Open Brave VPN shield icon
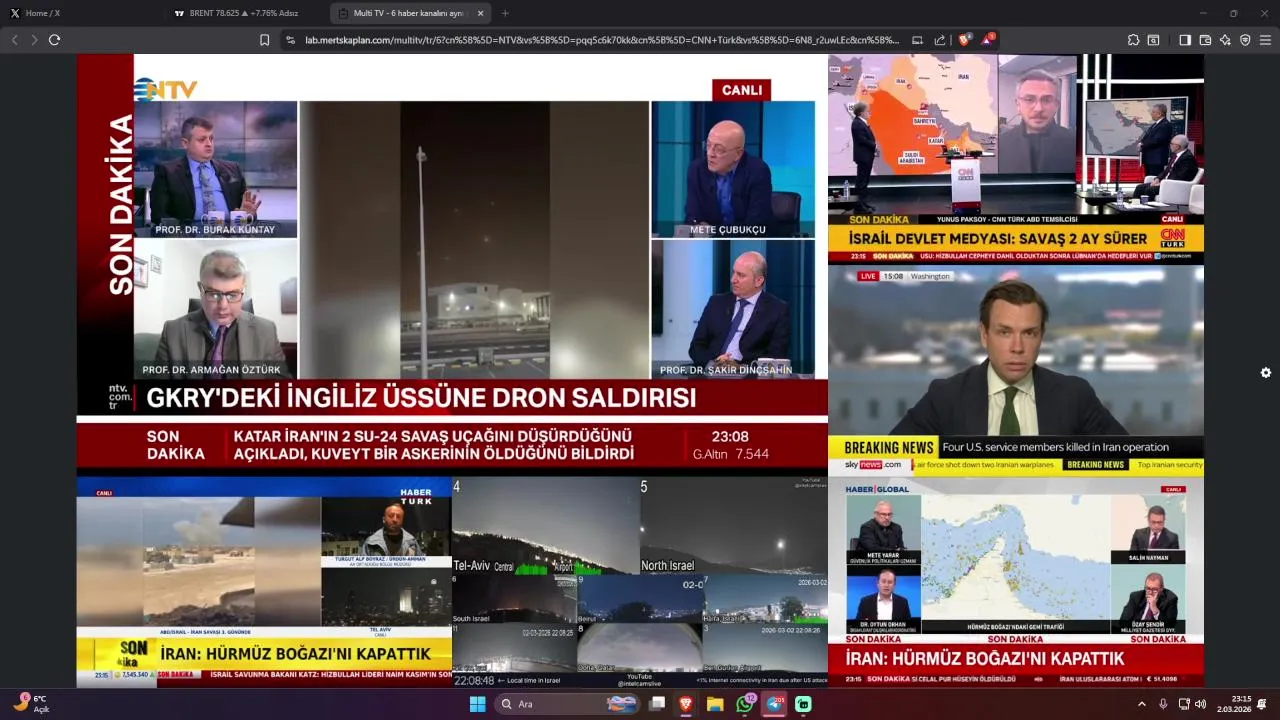1280x720 pixels. point(1245,40)
